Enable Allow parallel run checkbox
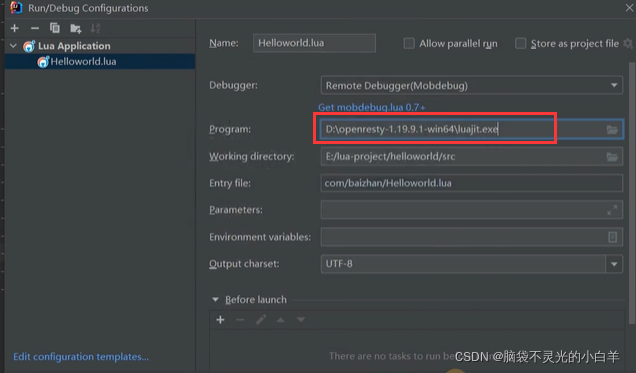This screenshot has width=636, height=373. tap(409, 43)
